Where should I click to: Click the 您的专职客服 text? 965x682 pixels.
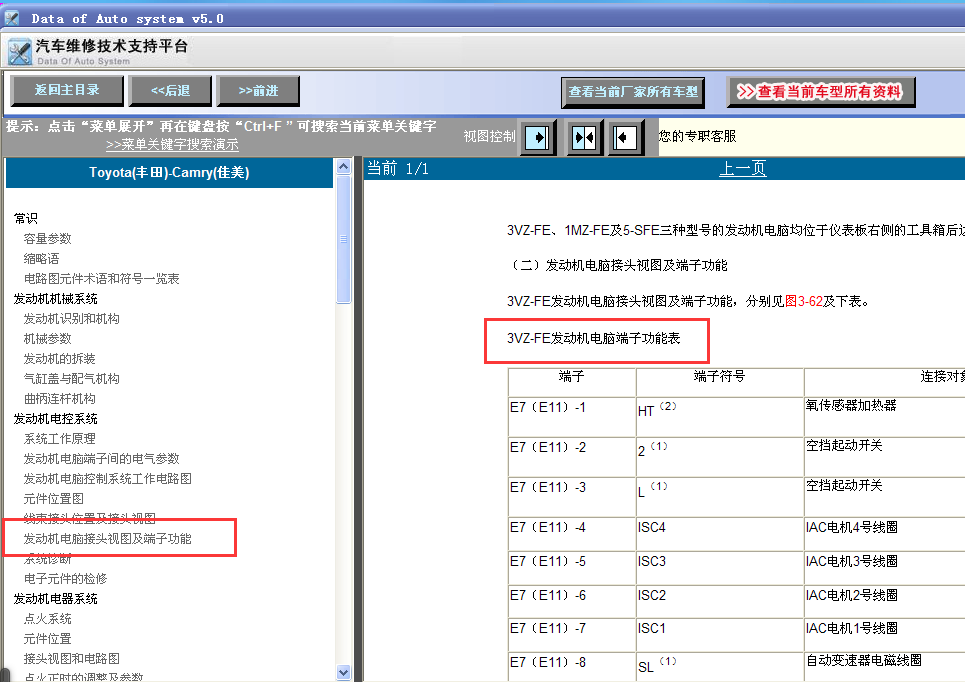[697, 136]
